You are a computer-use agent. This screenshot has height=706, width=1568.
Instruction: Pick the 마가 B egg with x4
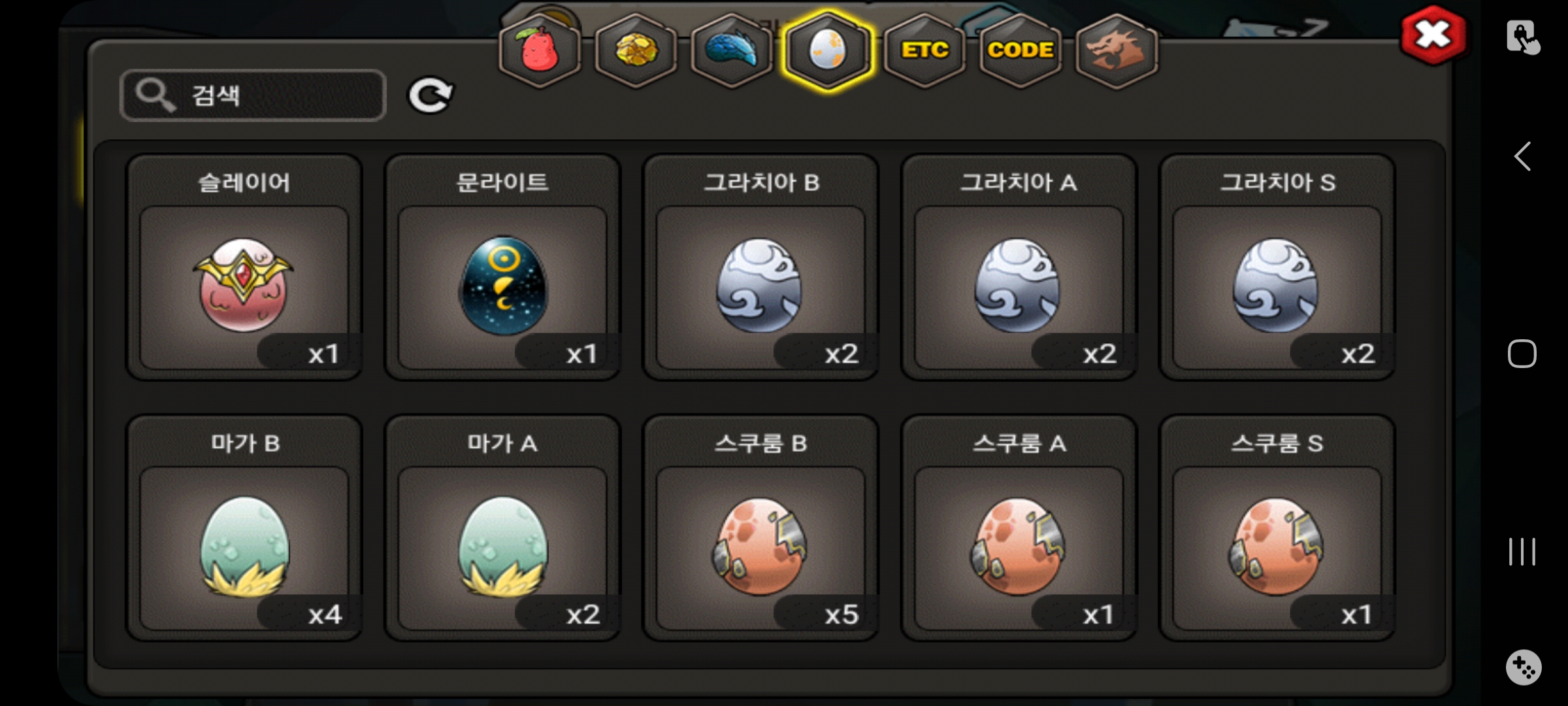(244, 528)
